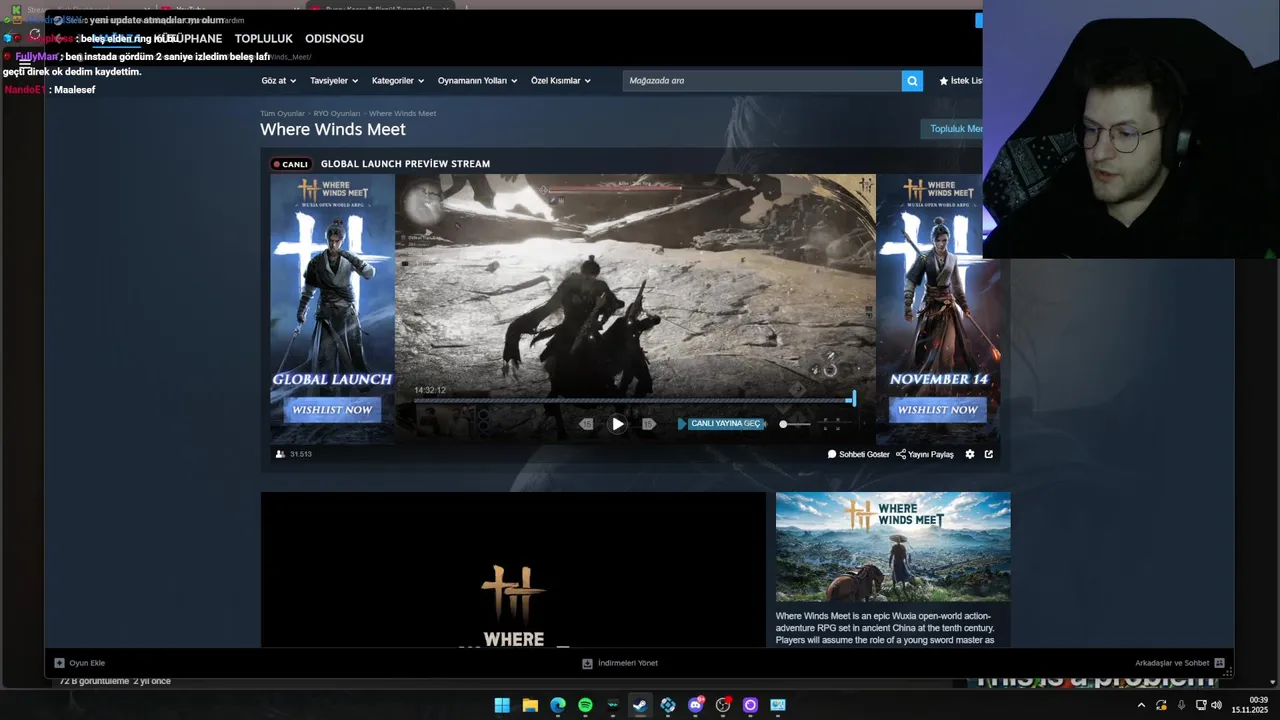
Task: Open the stream settings gear
Action: pos(969,454)
